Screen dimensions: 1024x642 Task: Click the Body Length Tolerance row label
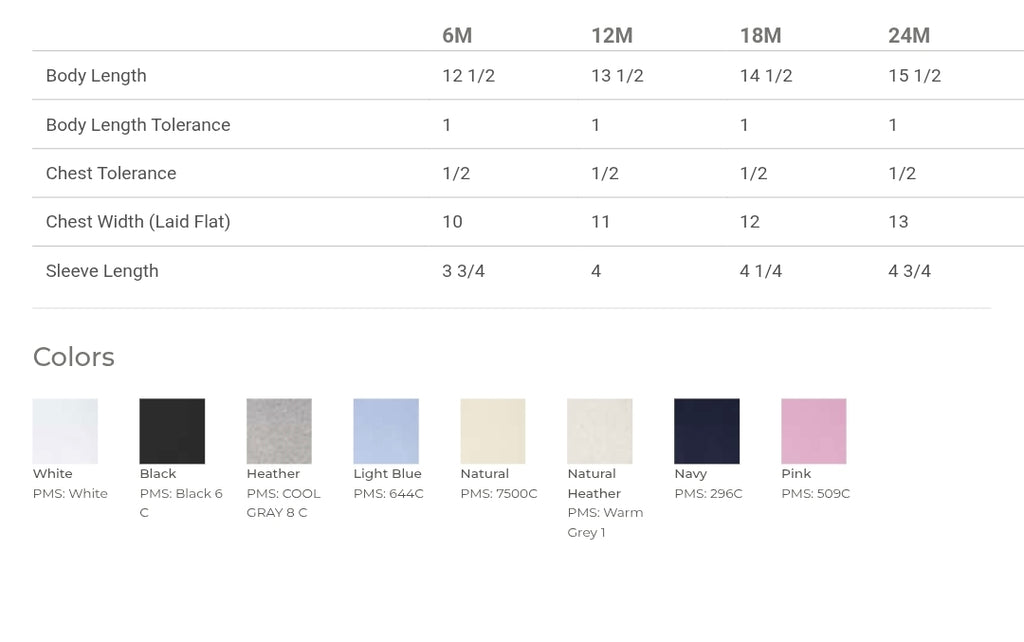tap(138, 125)
